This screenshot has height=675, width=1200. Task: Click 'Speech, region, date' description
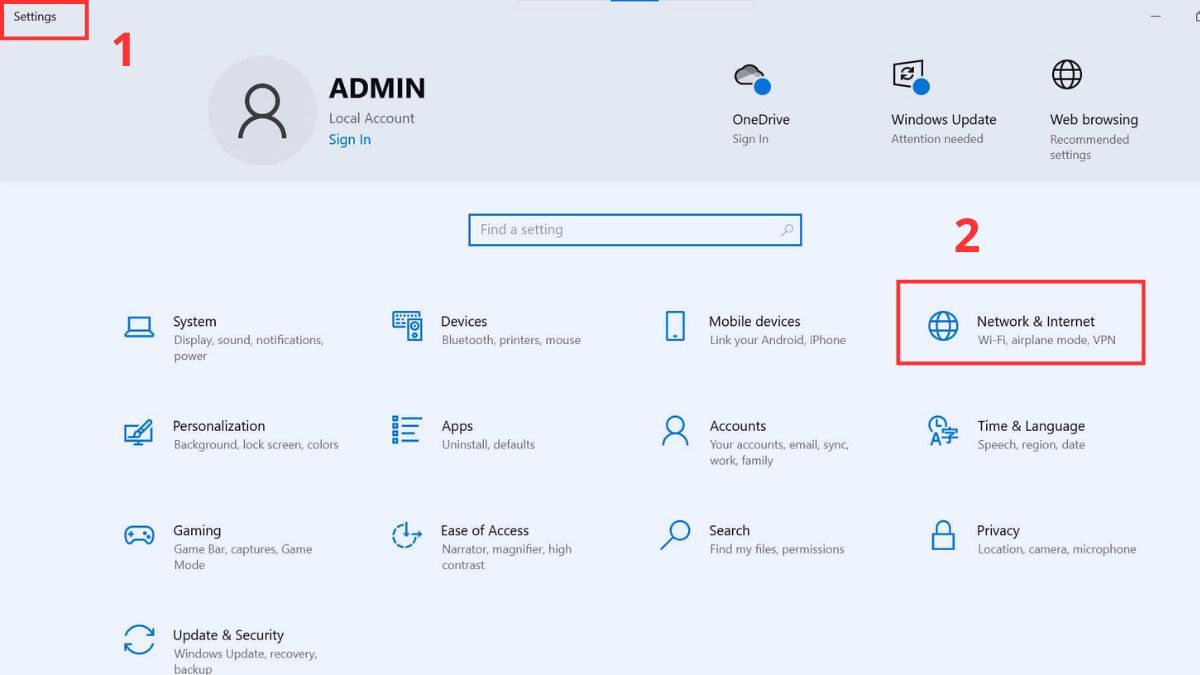click(x=1031, y=445)
